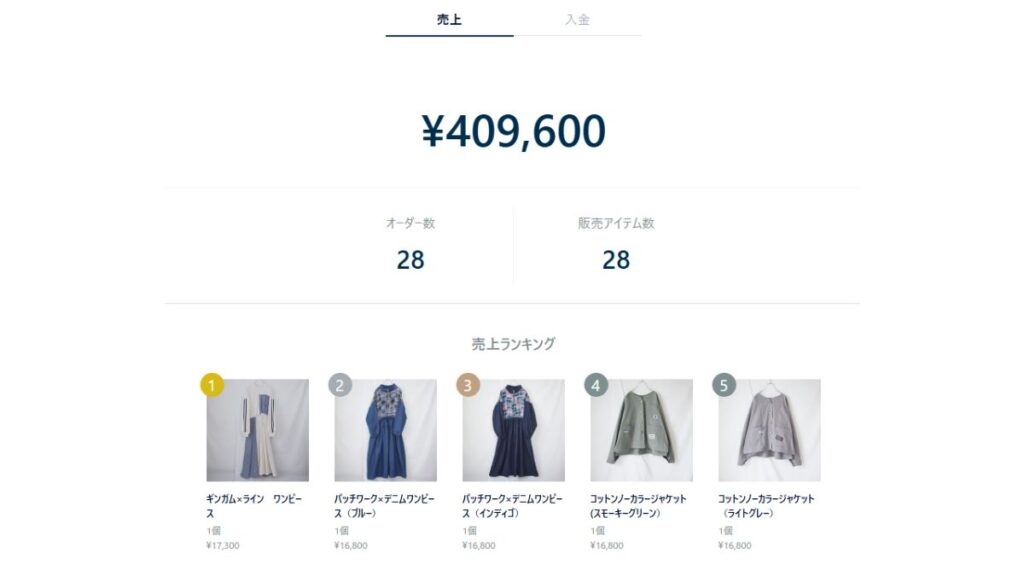Open the blue patchwork denim dress image
The image size is (1024, 576).
(x=385, y=430)
